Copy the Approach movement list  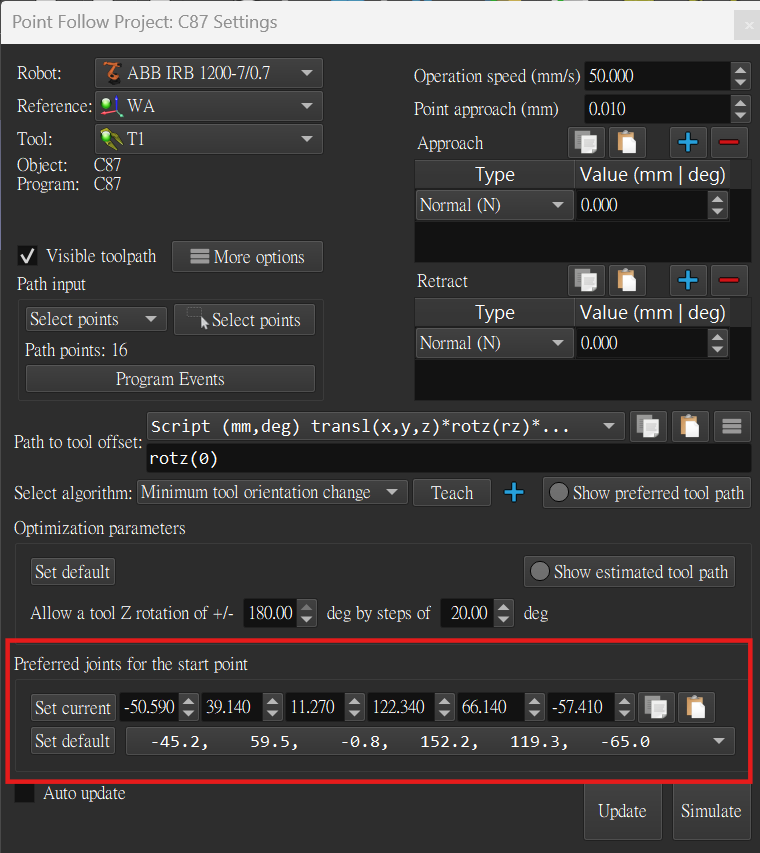[587, 142]
